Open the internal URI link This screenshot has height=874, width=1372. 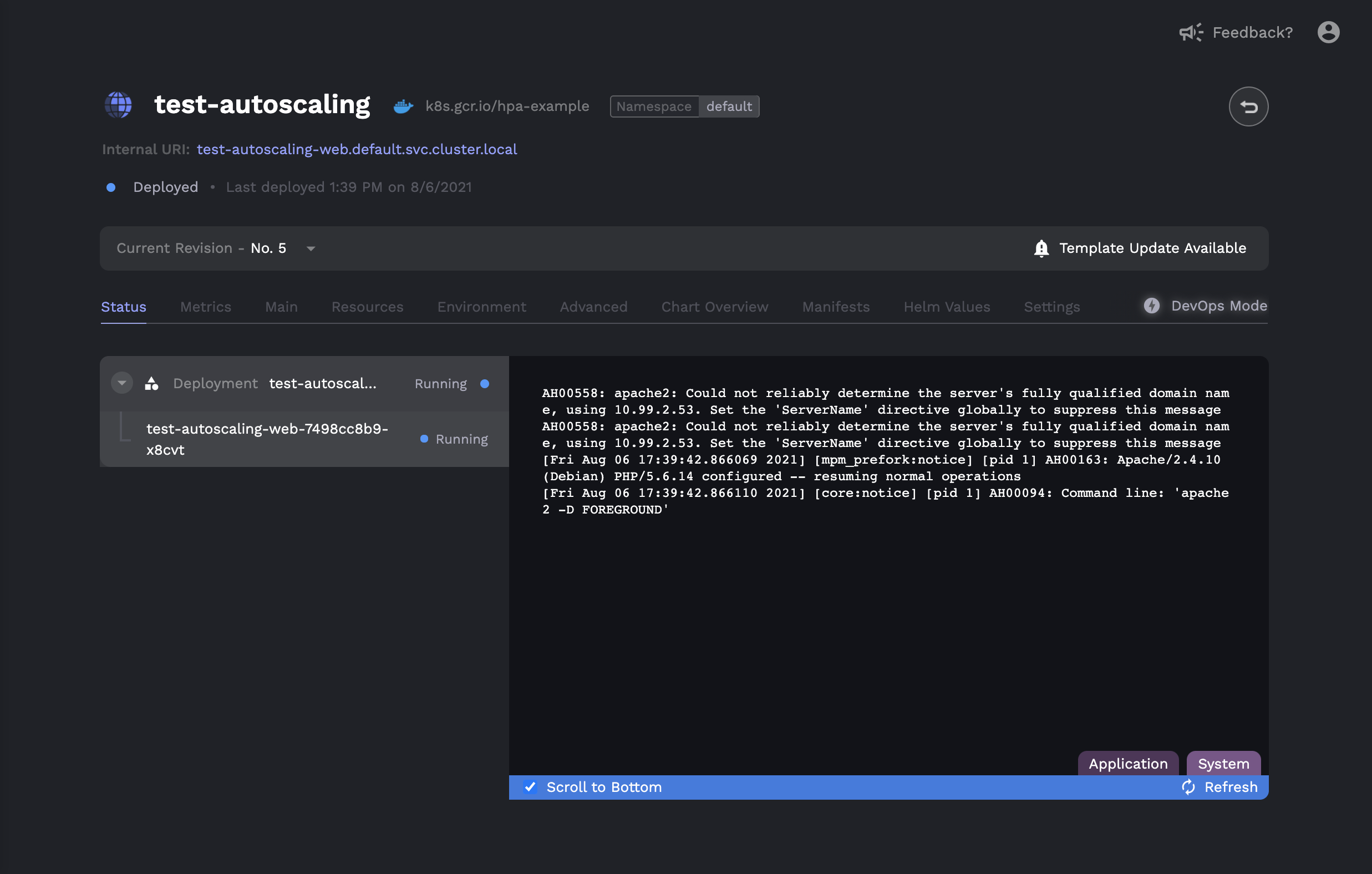[x=357, y=149]
